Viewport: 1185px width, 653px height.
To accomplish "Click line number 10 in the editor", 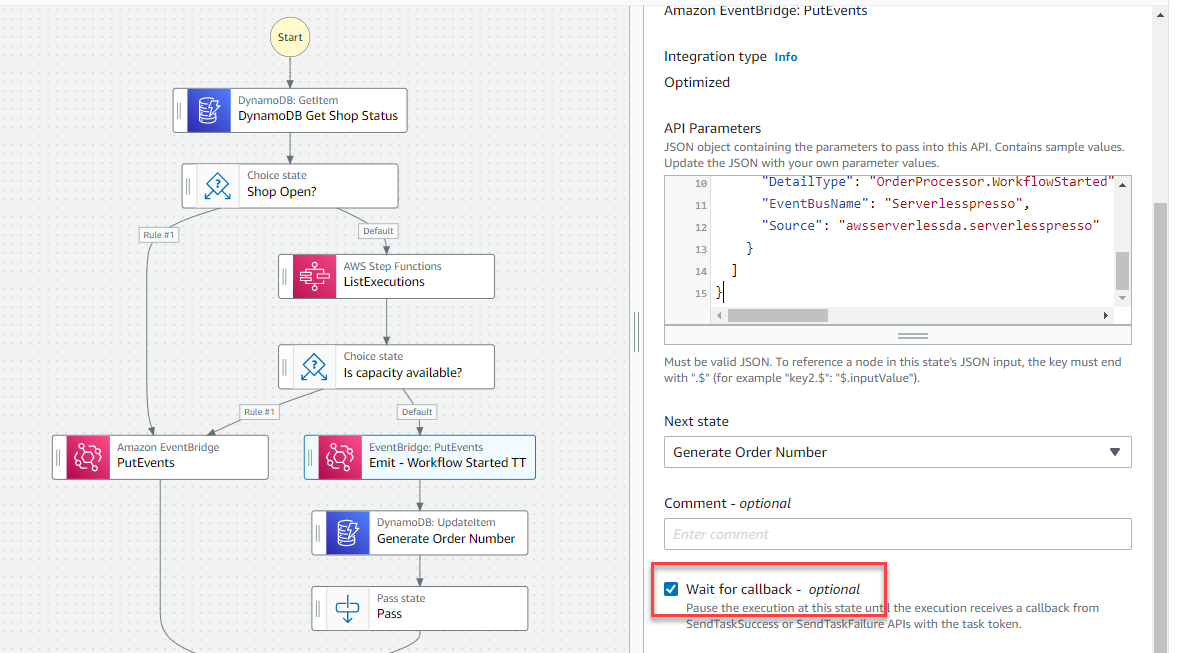I will point(701,183).
